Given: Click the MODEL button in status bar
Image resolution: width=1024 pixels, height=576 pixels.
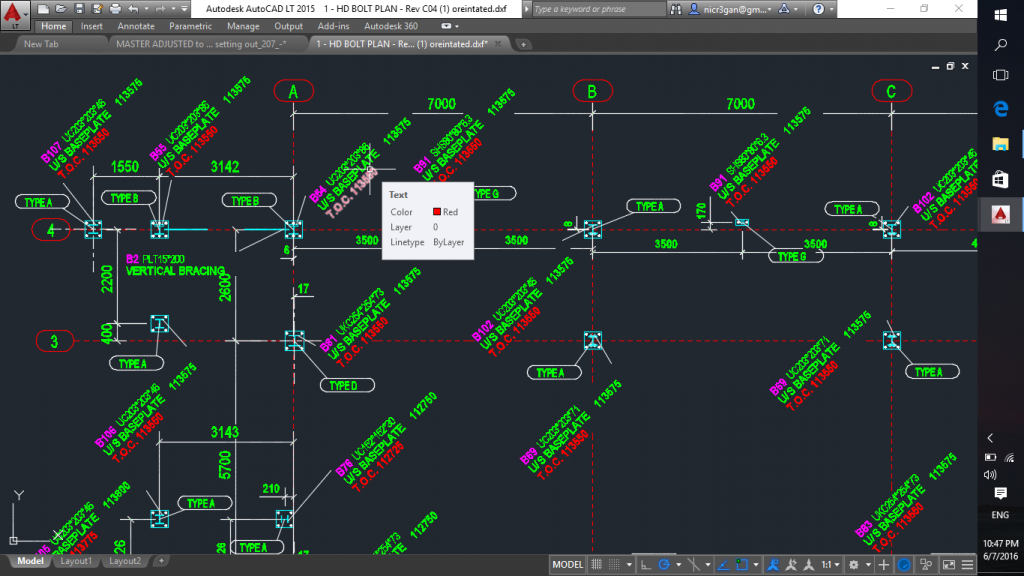Looking at the screenshot, I should tap(568, 565).
